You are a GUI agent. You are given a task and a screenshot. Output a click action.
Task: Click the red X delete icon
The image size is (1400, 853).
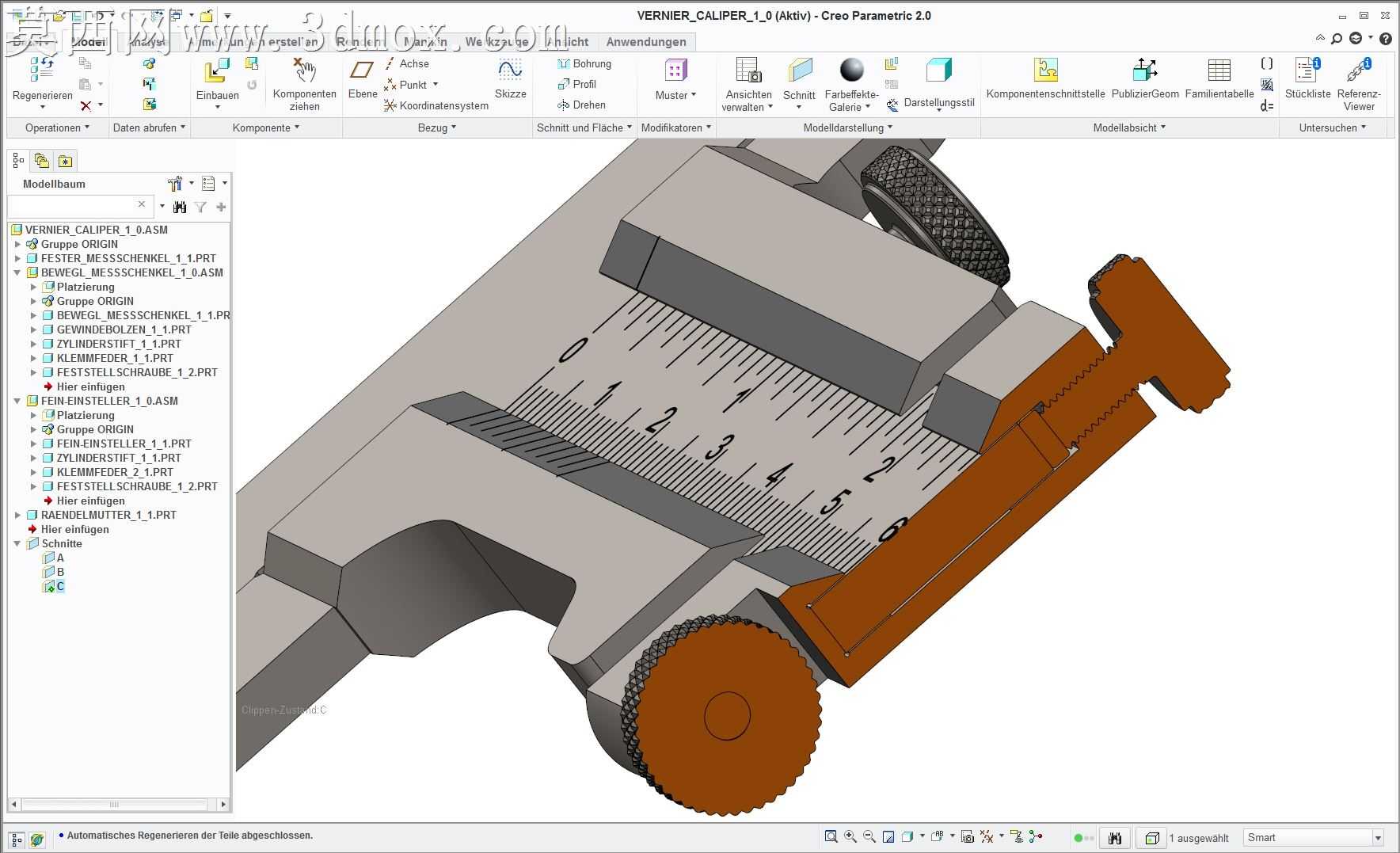click(86, 105)
